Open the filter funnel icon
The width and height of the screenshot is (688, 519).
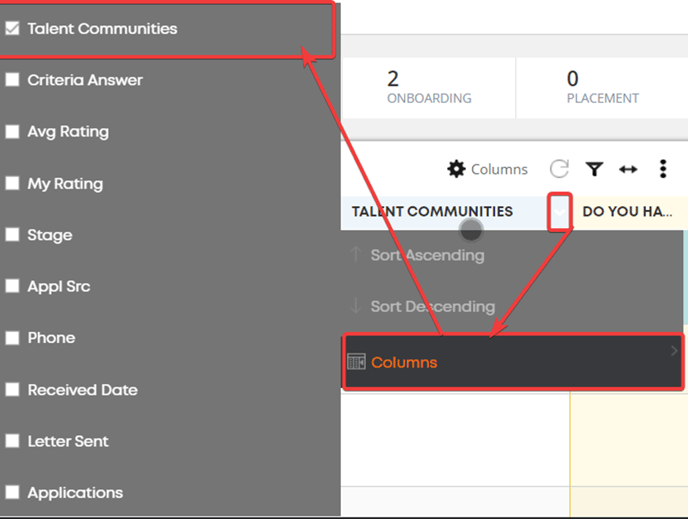[x=594, y=169]
